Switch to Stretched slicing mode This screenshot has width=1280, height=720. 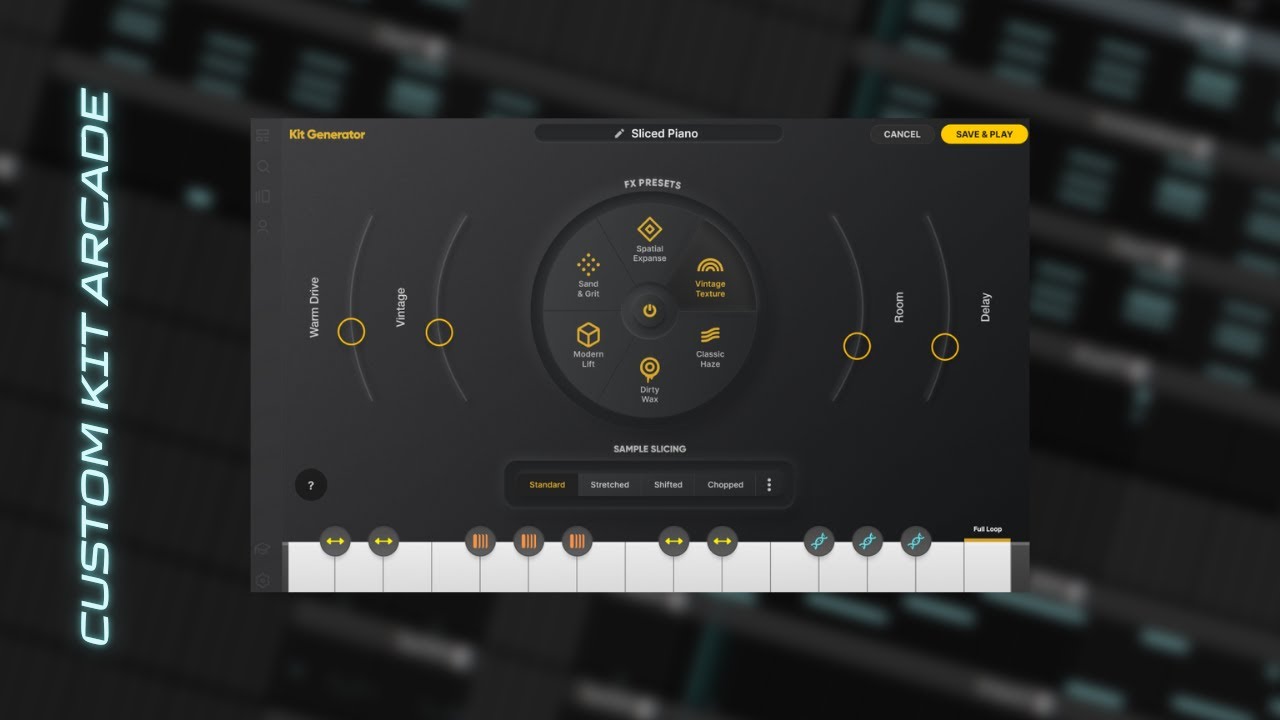(x=610, y=485)
